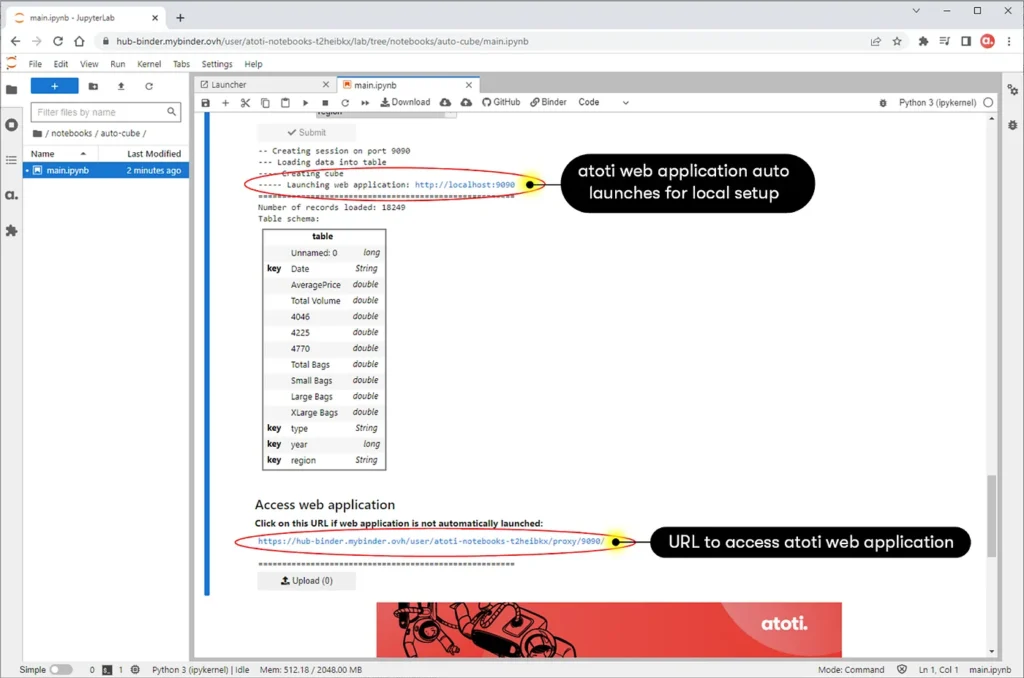
Task: Click the auto-cube breadcrumb folder
Action: tap(120, 133)
